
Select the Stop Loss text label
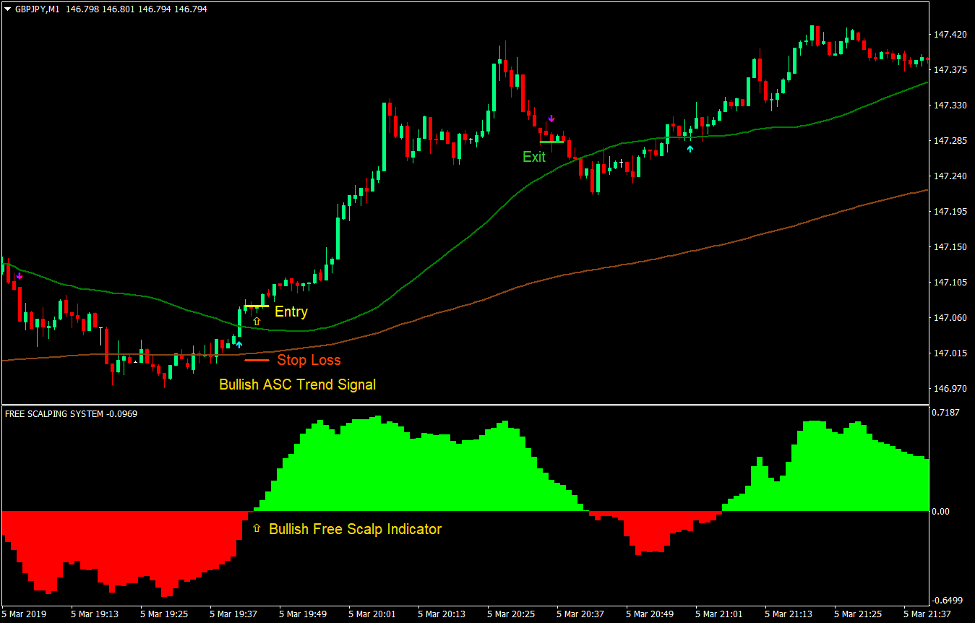[x=309, y=360]
